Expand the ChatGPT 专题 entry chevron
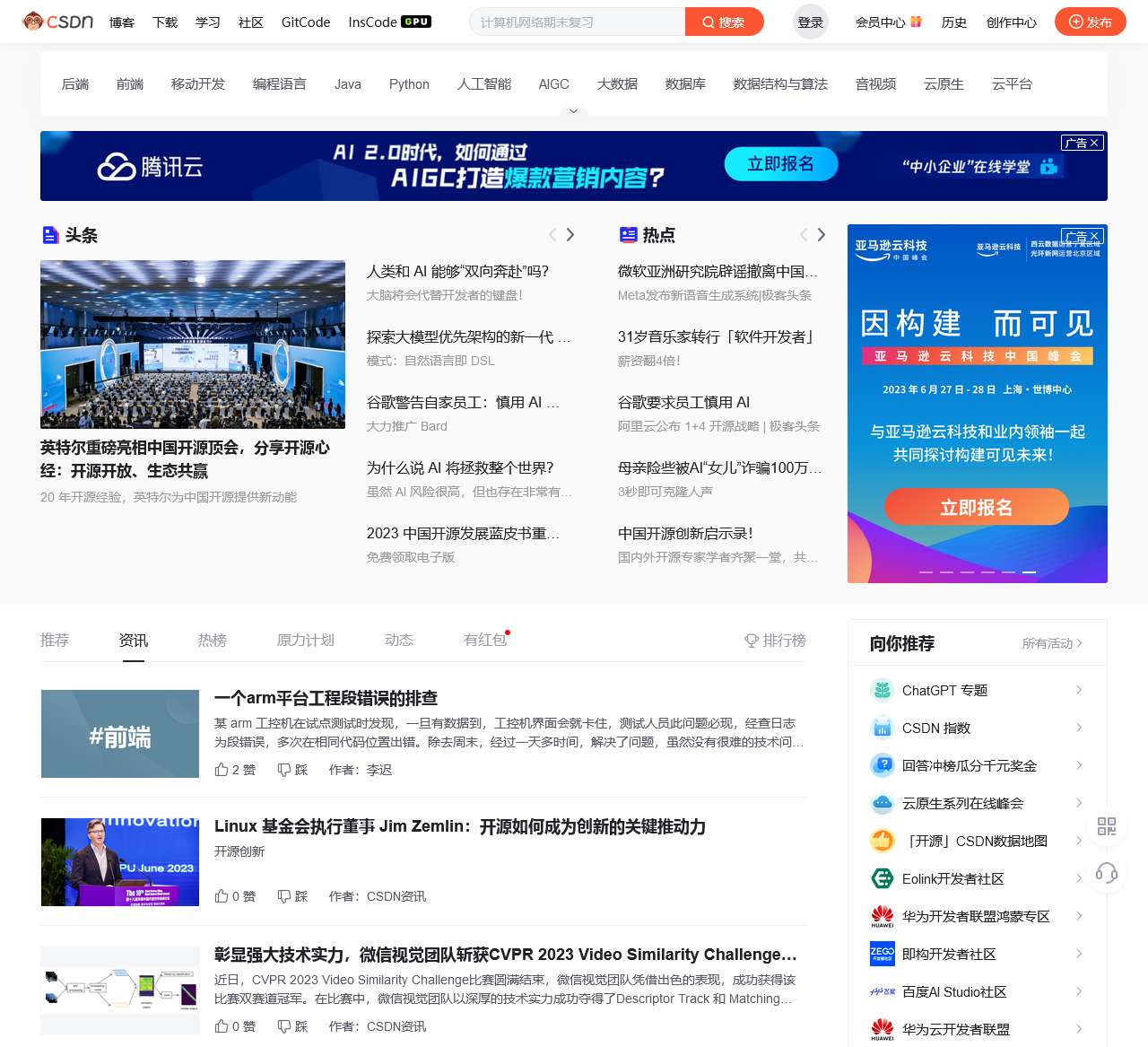This screenshot has width=1148, height=1047. (1078, 690)
